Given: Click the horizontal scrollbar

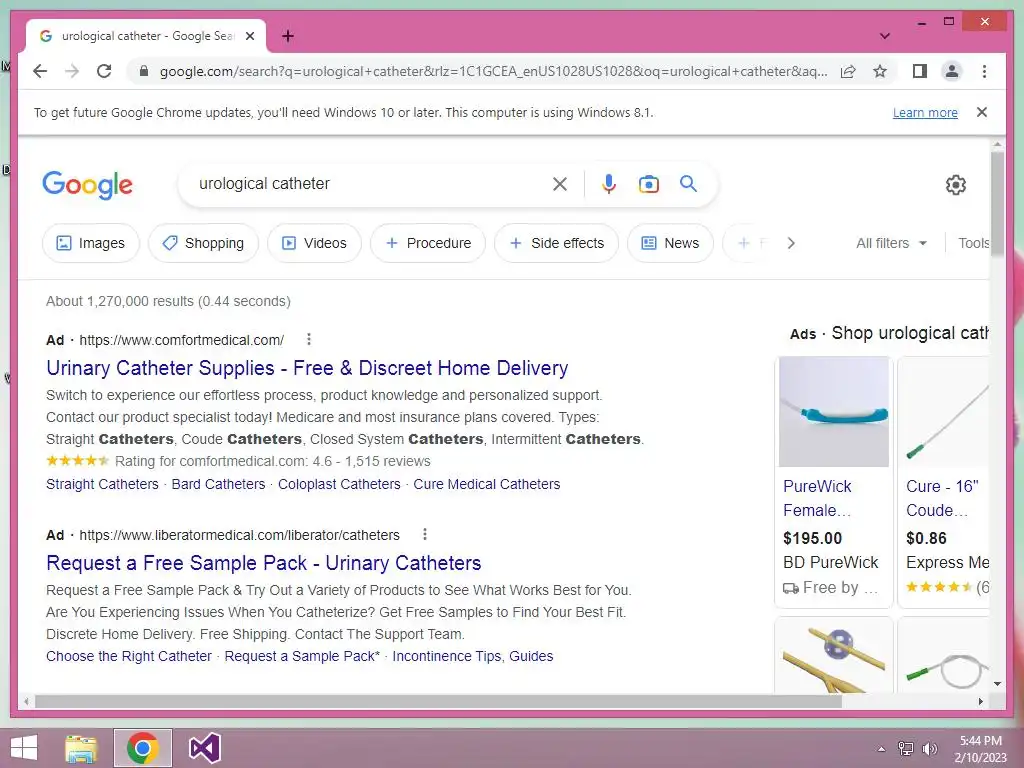Looking at the screenshot, I should click(438, 701).
